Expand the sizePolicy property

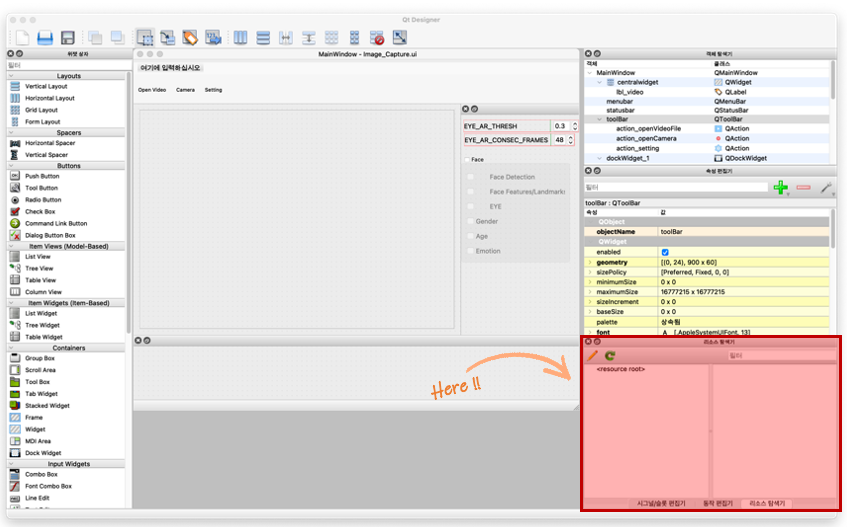pyautogui.click(x=590, y=272)
